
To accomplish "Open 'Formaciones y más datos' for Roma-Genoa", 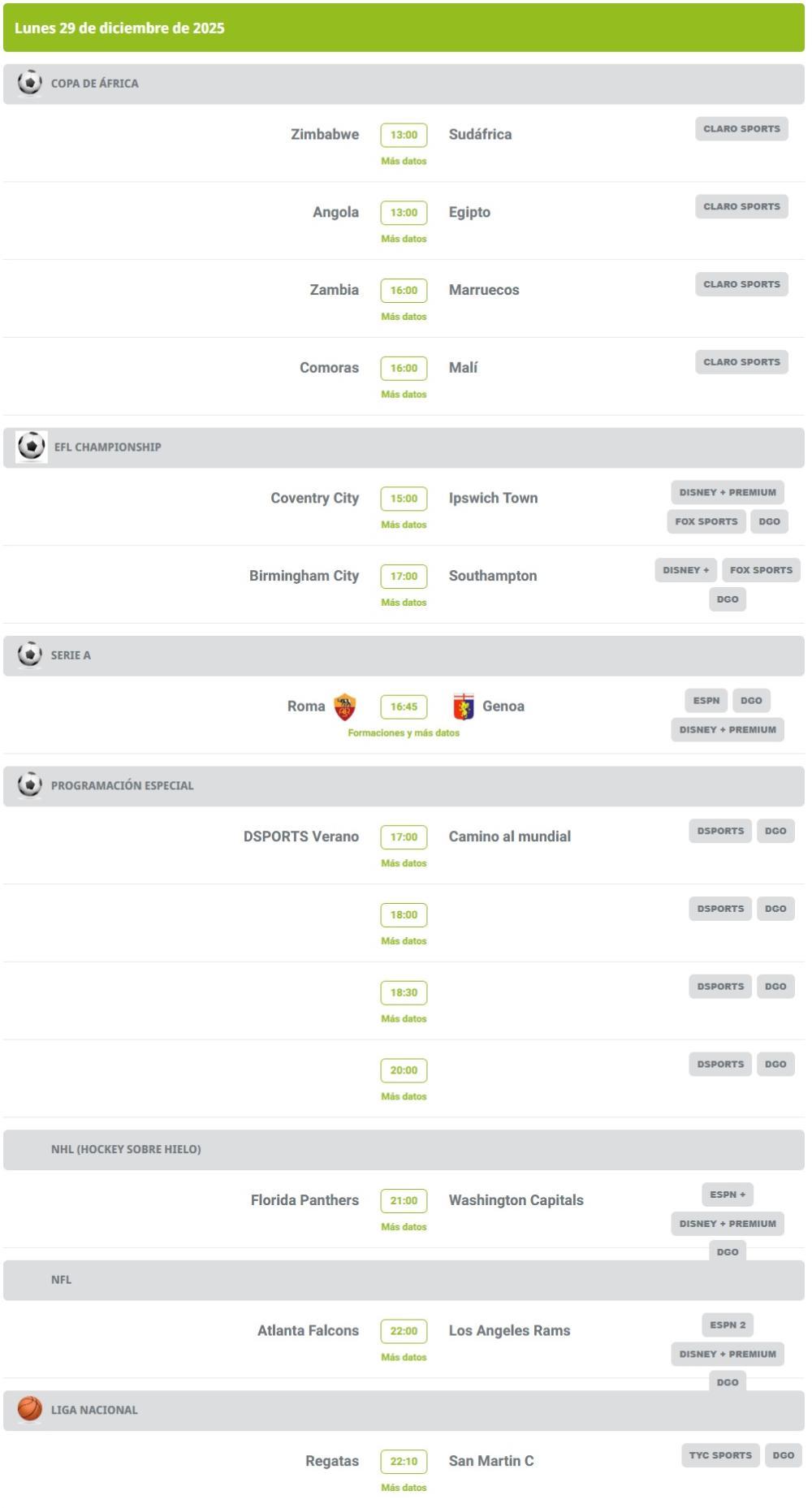I will coord(404,732).
